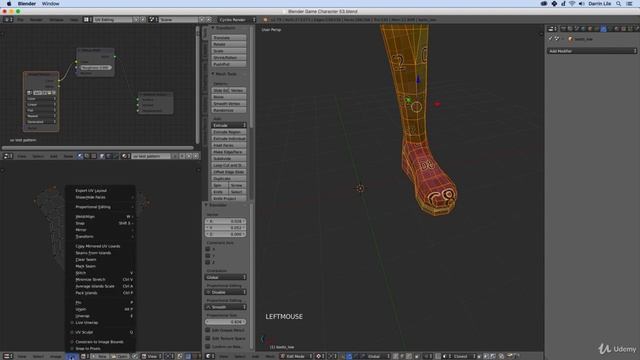Enable Edit Grease Pencil checkbox
This screenshot has width=640, height=360.
click(208, 330)
